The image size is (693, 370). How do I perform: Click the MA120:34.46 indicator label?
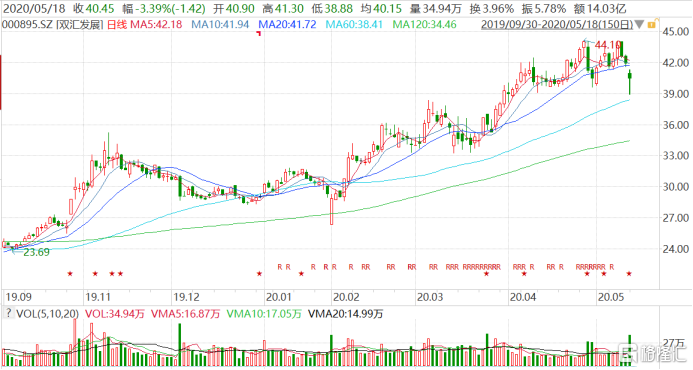pos(424,24)
